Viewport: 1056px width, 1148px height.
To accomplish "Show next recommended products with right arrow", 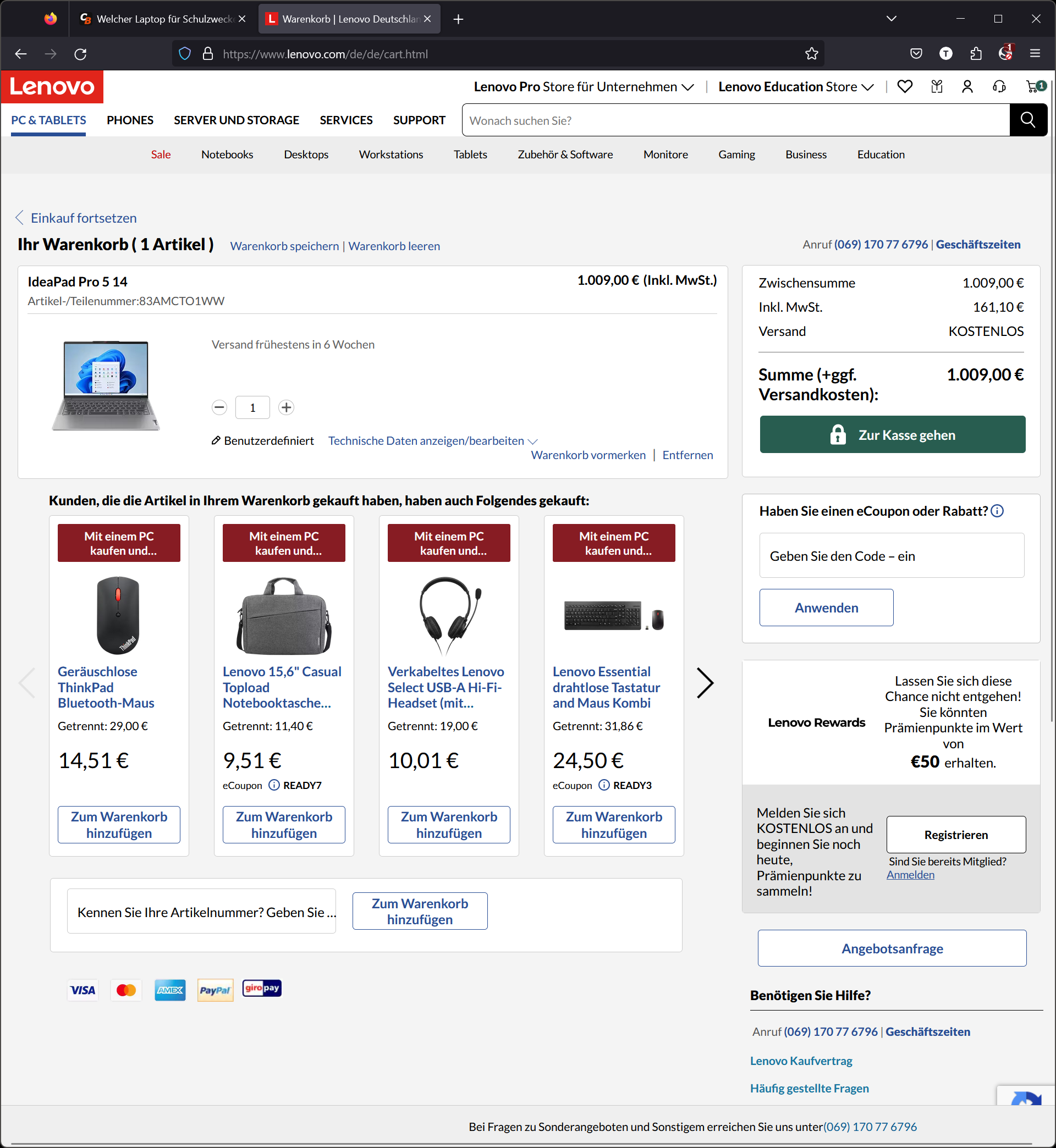I will click(705, 682).
